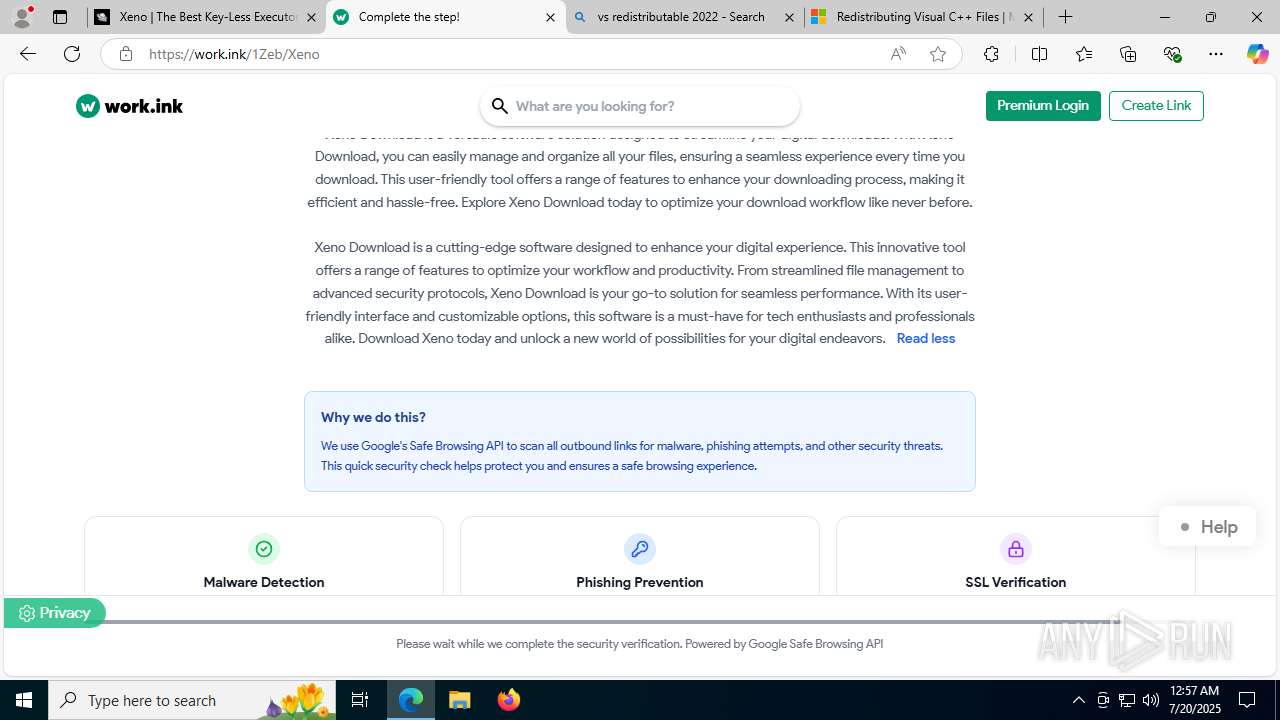Click the search magnifier icon on work.ink
The image size is (1280, 720).
[500, 106]
